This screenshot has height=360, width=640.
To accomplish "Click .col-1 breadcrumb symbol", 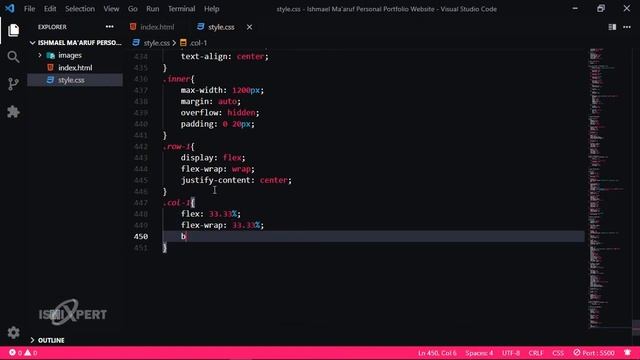I will pyautogui.click(x=198, y=43).
